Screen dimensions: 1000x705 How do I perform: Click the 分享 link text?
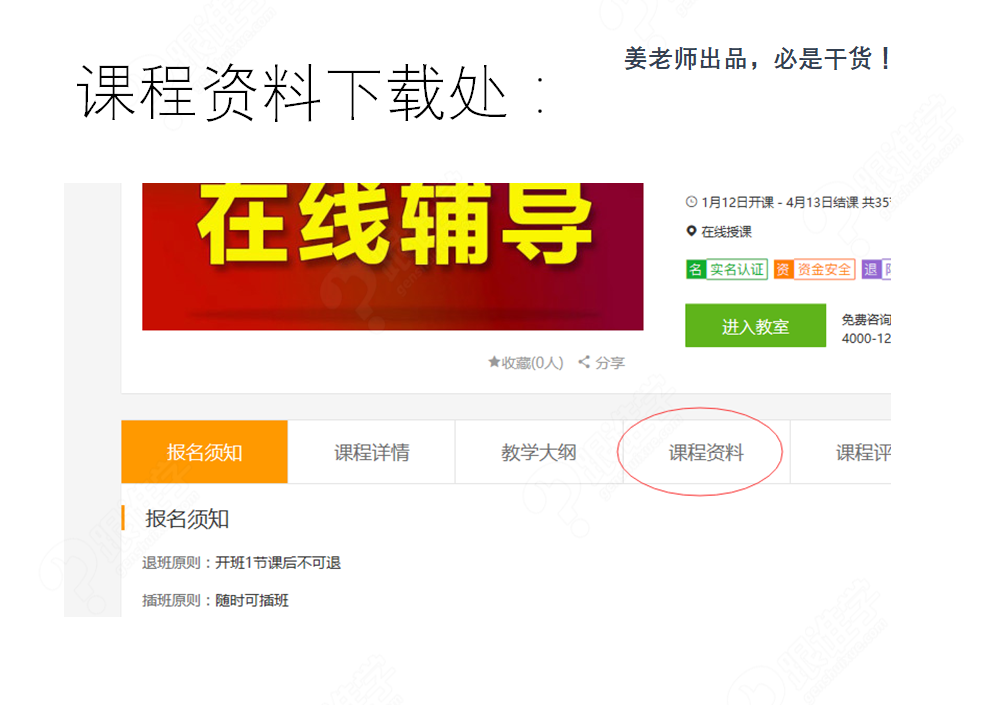pos(610,362)
